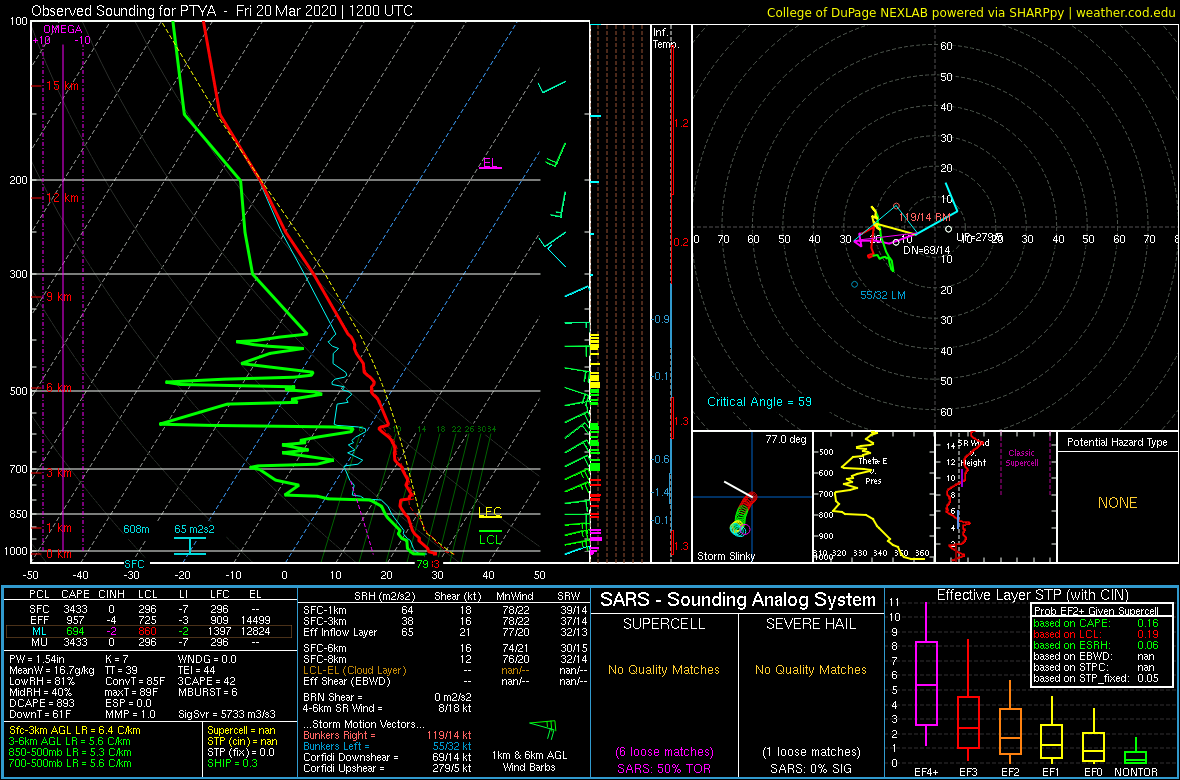Click '(6 loose matches)' text

[x=664, y=751]
